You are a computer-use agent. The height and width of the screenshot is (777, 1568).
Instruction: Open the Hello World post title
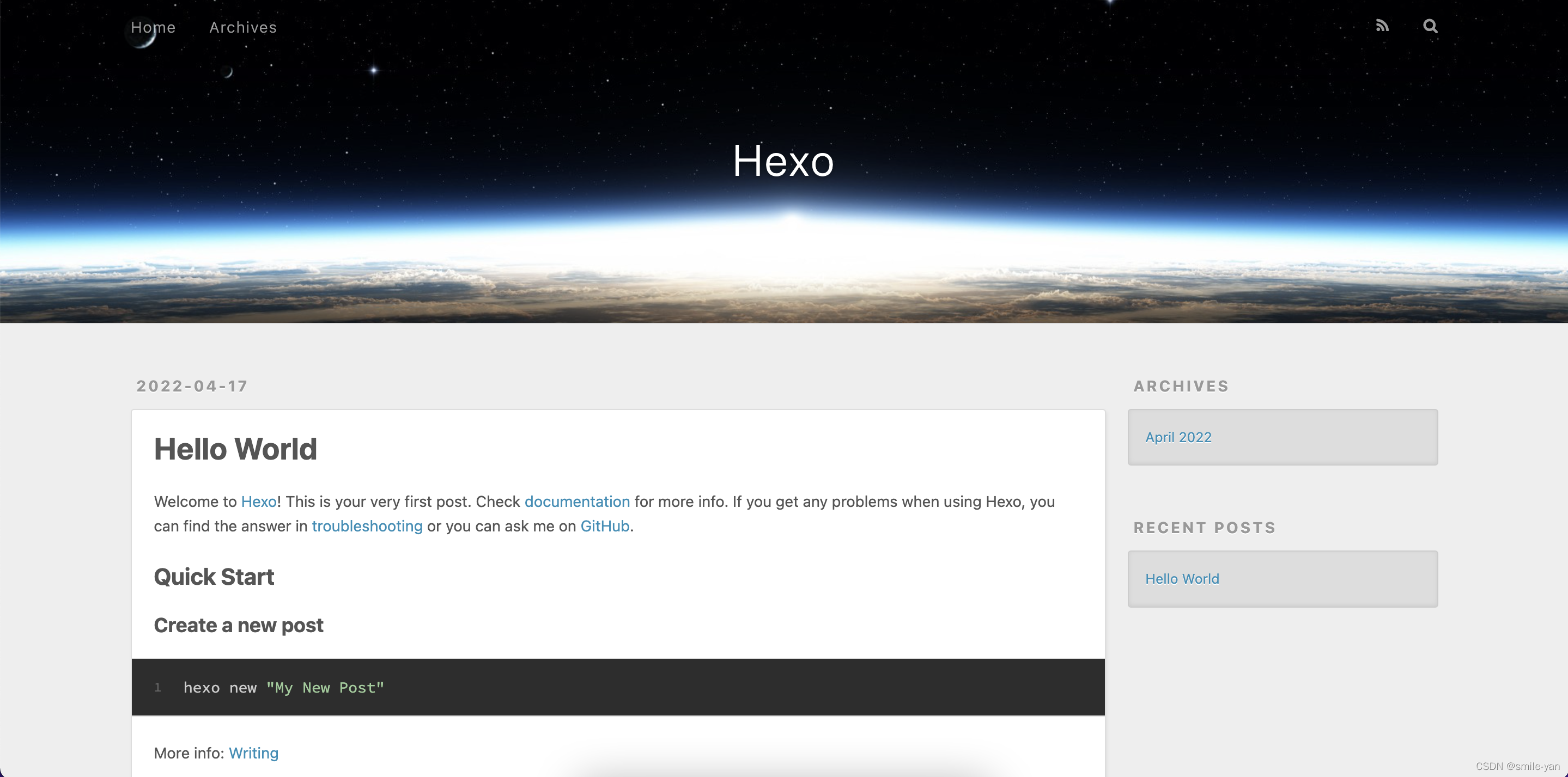(x=235, y=449)
